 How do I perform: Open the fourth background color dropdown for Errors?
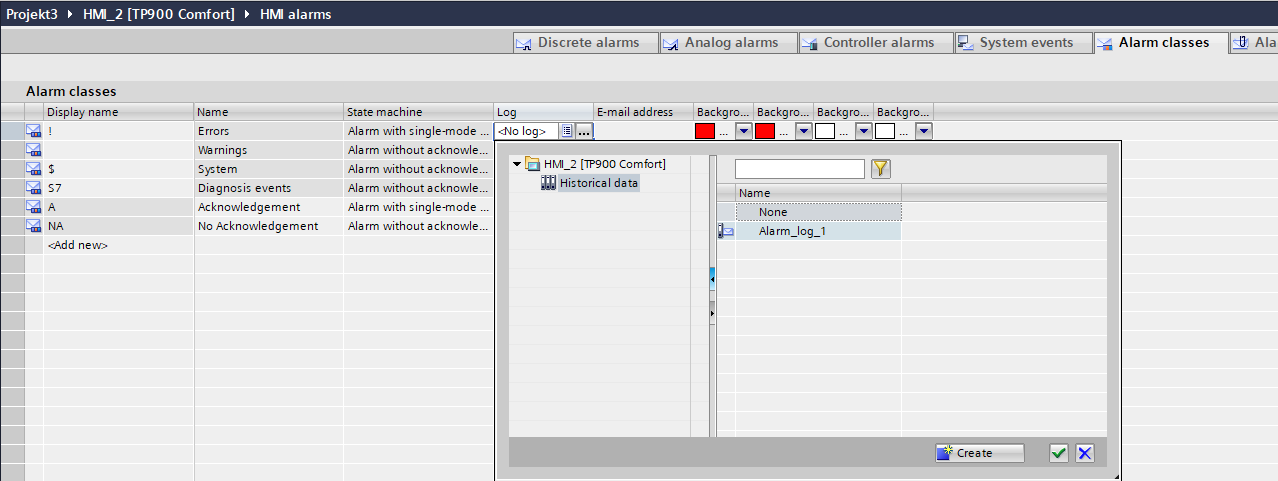click(923, 131)
